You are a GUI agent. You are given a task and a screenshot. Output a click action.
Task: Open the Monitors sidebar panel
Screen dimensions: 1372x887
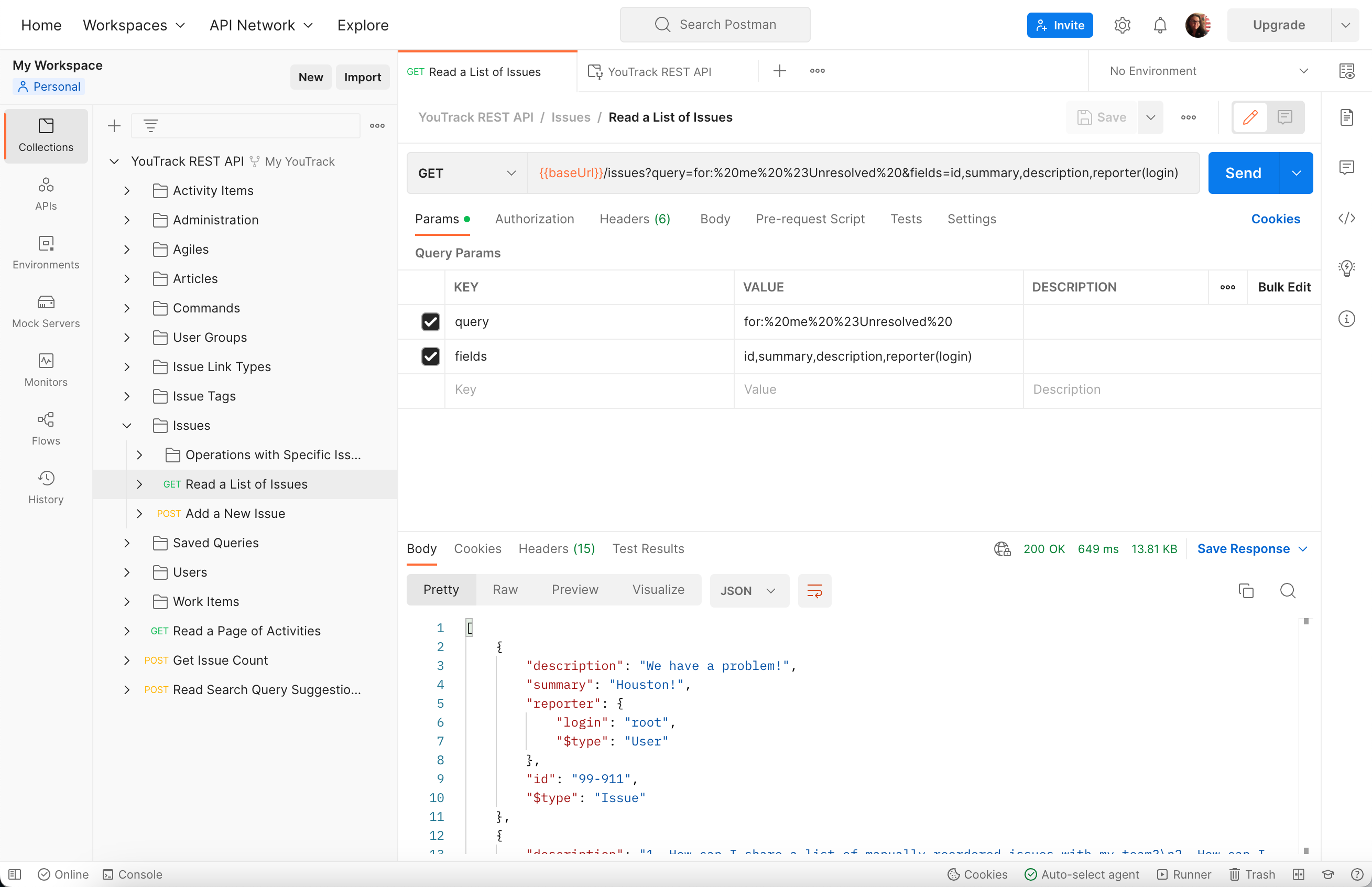click(46, 370)
